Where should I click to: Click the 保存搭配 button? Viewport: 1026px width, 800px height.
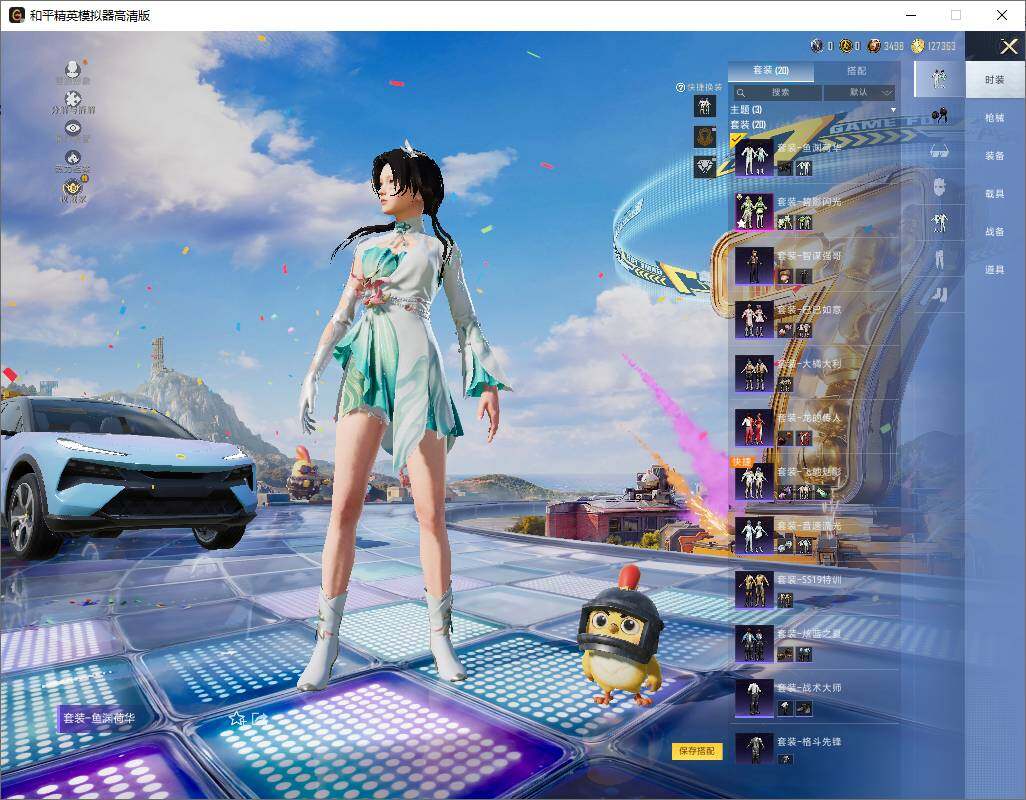(x=696, y=751)
